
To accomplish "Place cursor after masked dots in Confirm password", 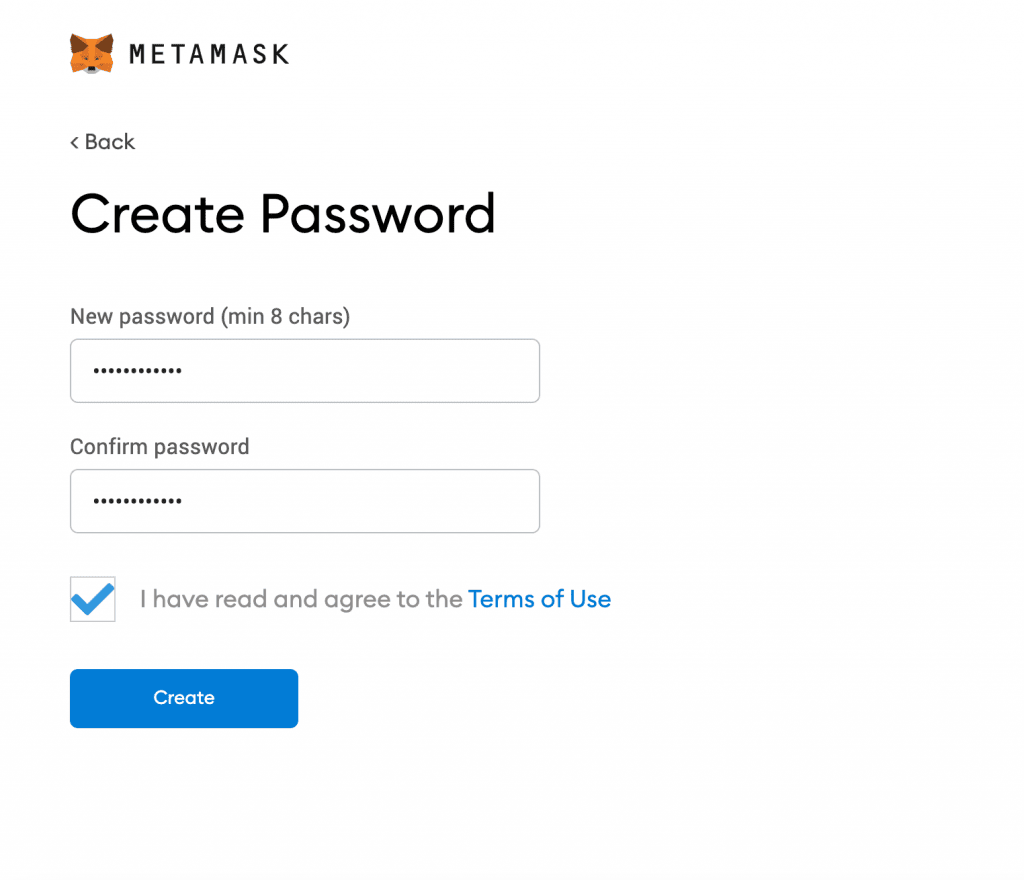I will [x=184, y=501].
